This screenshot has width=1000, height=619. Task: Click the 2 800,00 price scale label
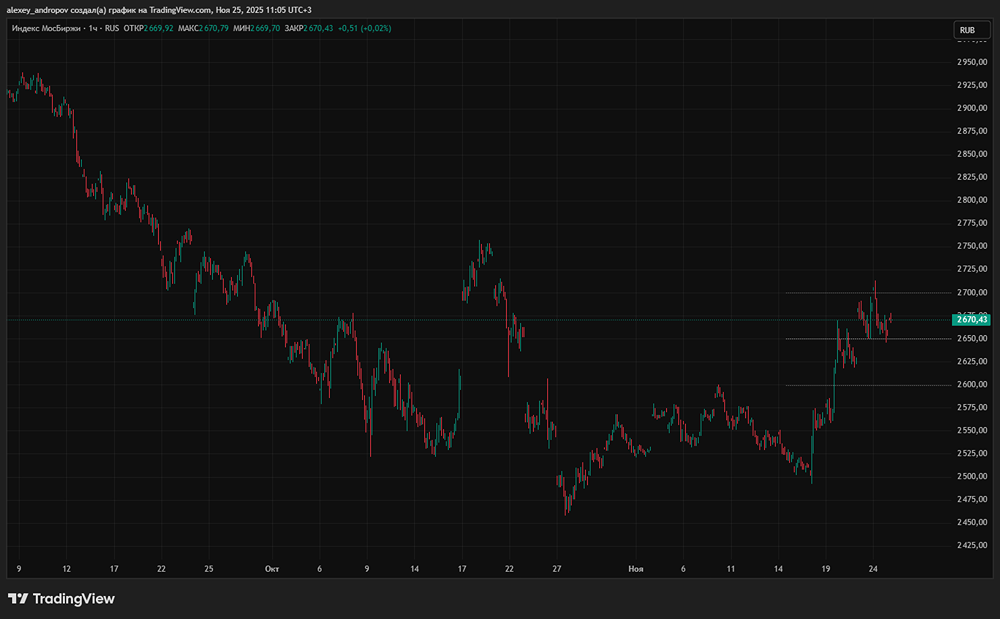(x=972, y=200)
